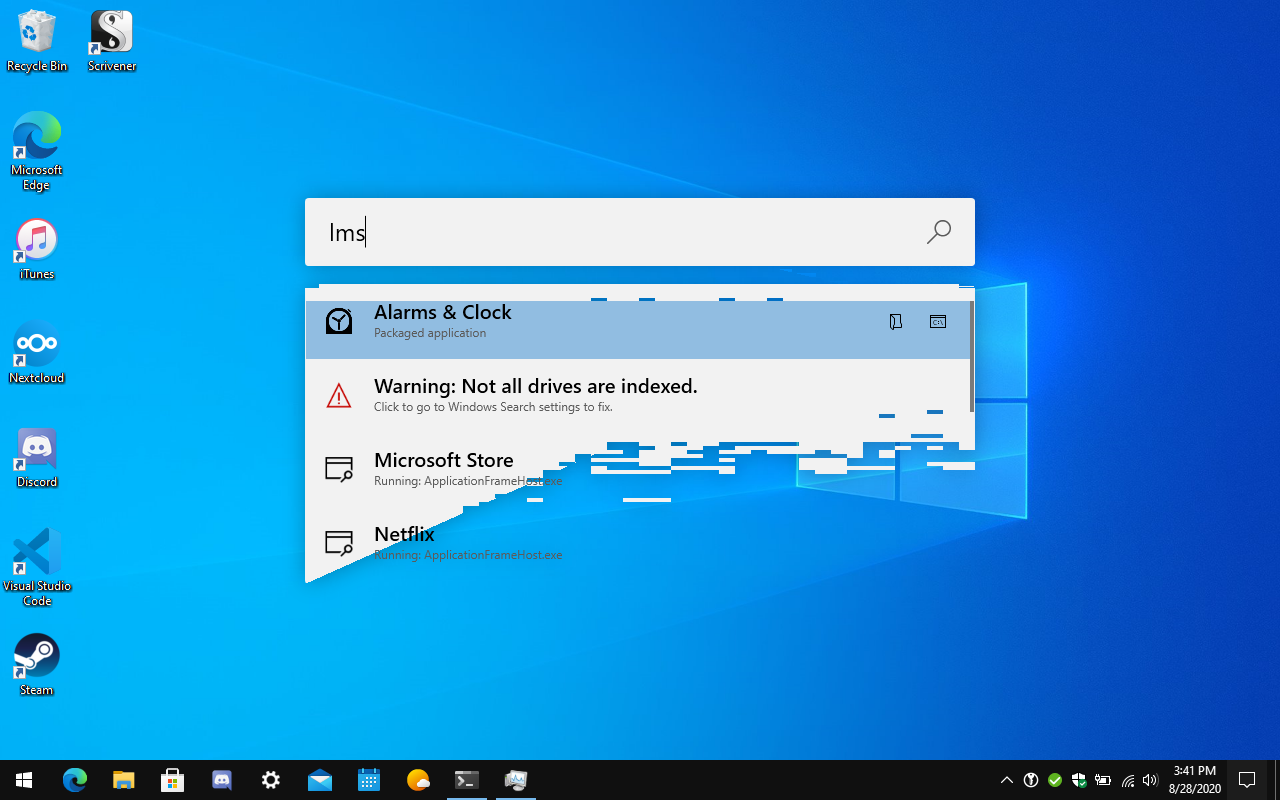The height and width of the screenshot is (800, 1280).
Task: Open Discord from the taskbar
Action: [x=221, y=780]
